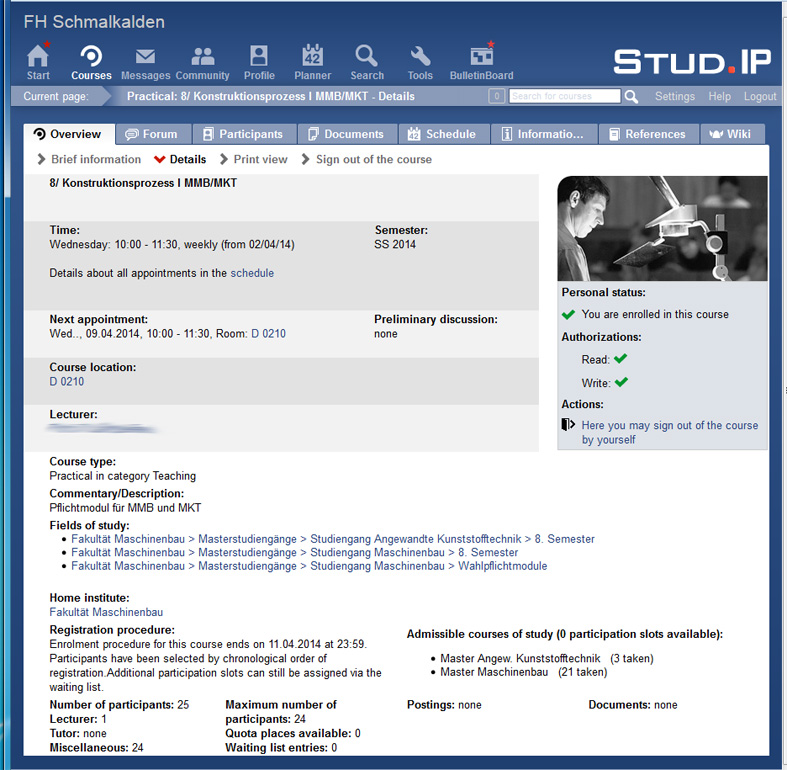Open the Wahlpflichtmodule link
The height and width of the screenshot is (770, 787).
click(x=502, y=566)
